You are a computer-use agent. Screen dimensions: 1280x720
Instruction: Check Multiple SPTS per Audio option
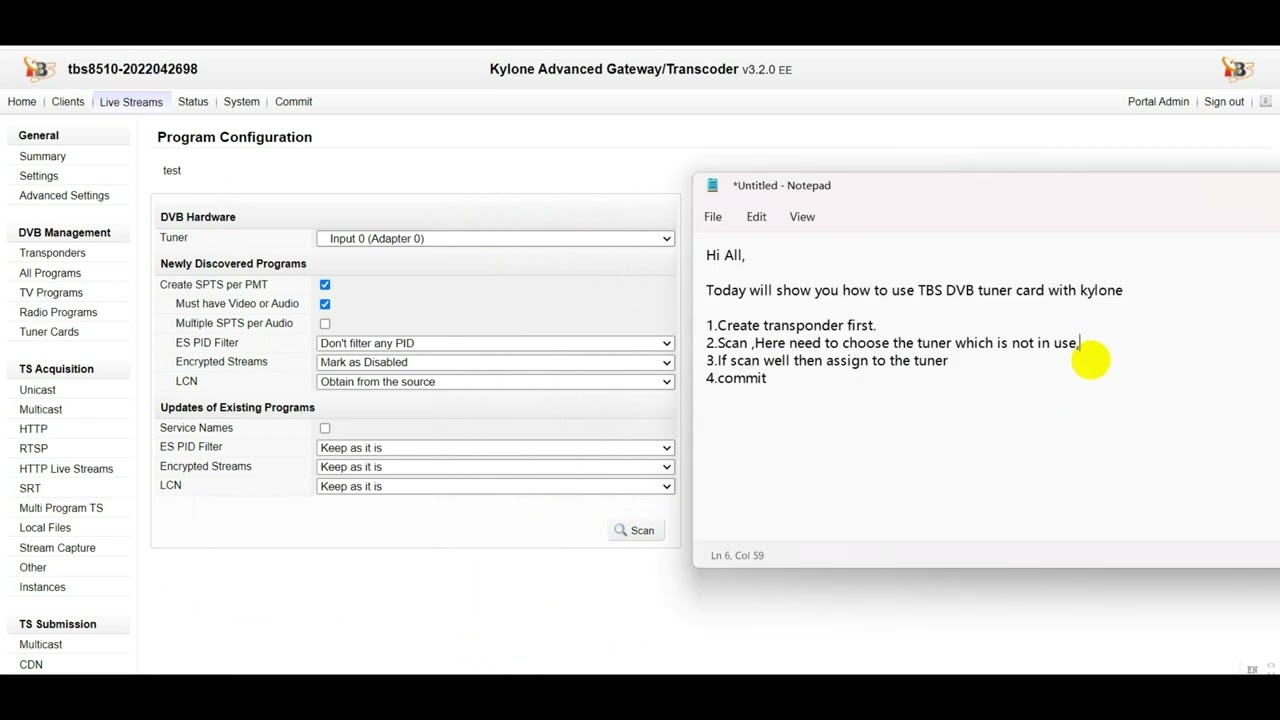(x=325, y=324)
